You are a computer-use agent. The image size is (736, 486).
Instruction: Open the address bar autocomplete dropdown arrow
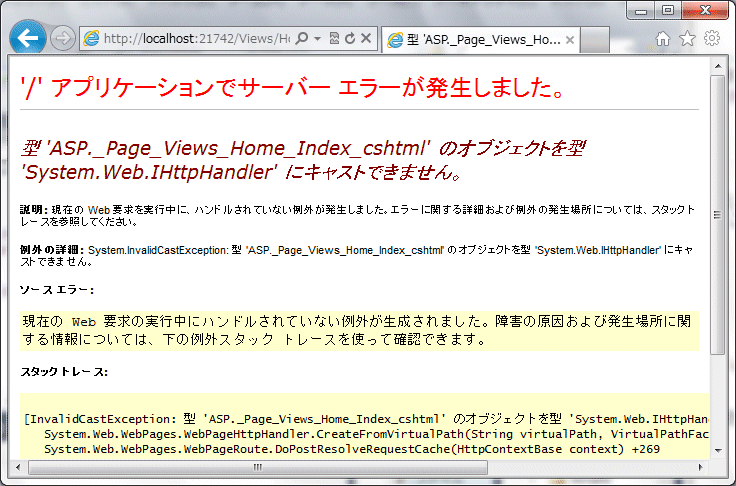point(317,39)
